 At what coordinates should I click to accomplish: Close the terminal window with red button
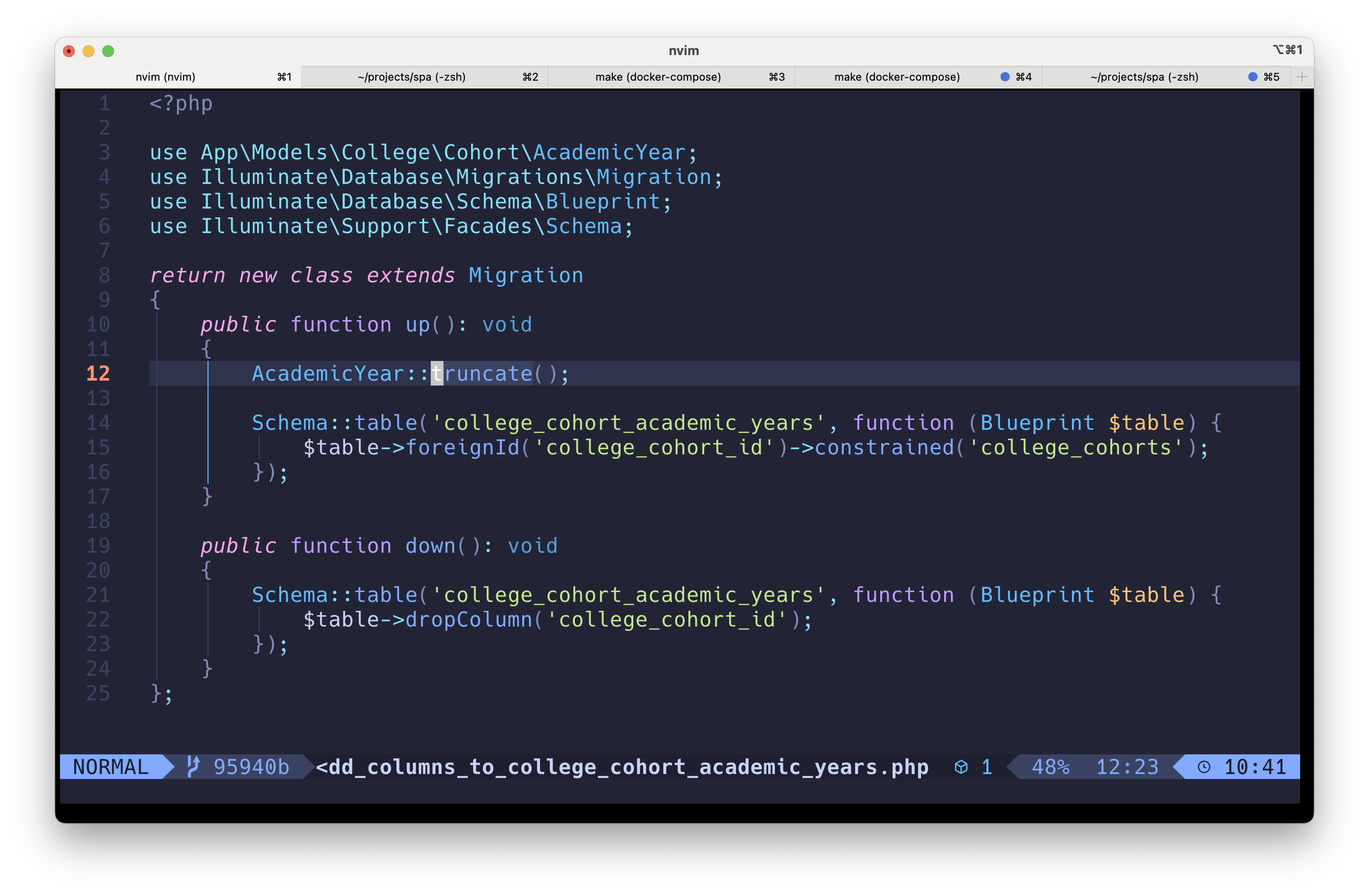69,51
